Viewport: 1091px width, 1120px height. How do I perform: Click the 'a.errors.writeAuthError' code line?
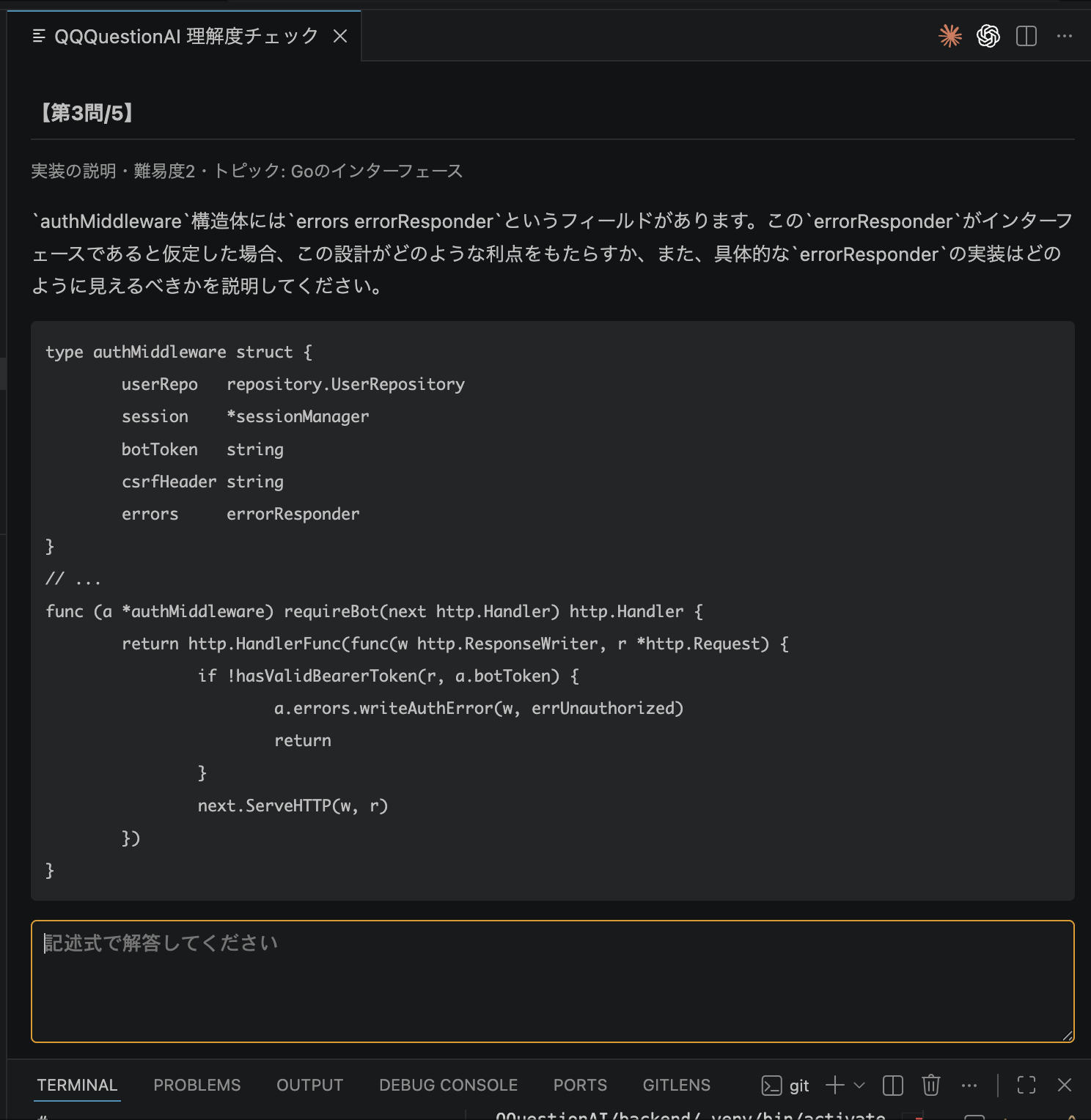click(479, 708)
